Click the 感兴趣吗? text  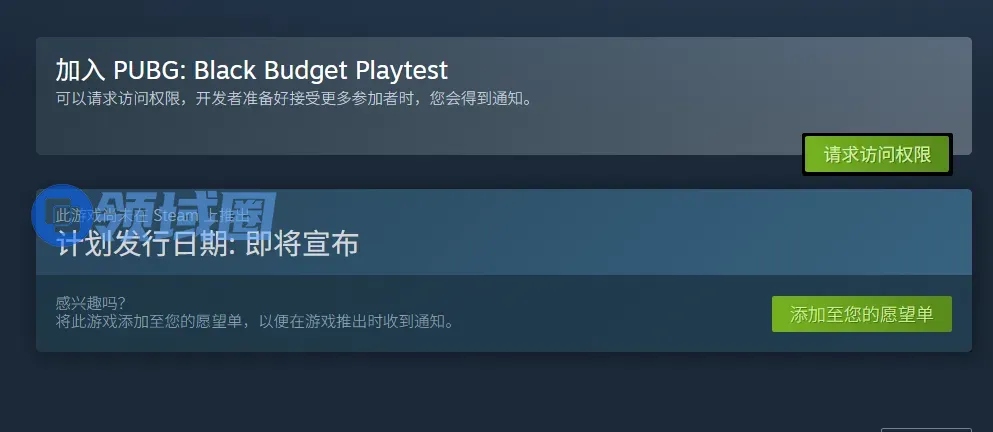(x=91, y=303)
